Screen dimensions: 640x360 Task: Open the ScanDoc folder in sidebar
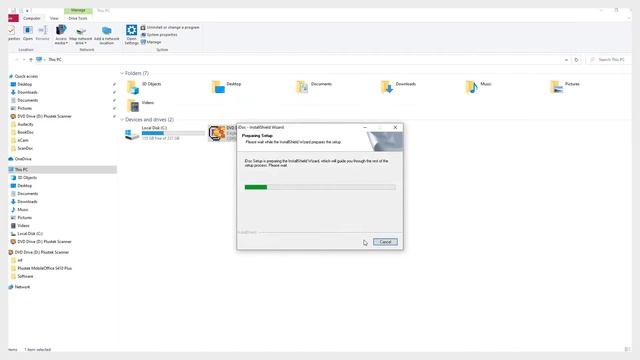tap(25, 148)
